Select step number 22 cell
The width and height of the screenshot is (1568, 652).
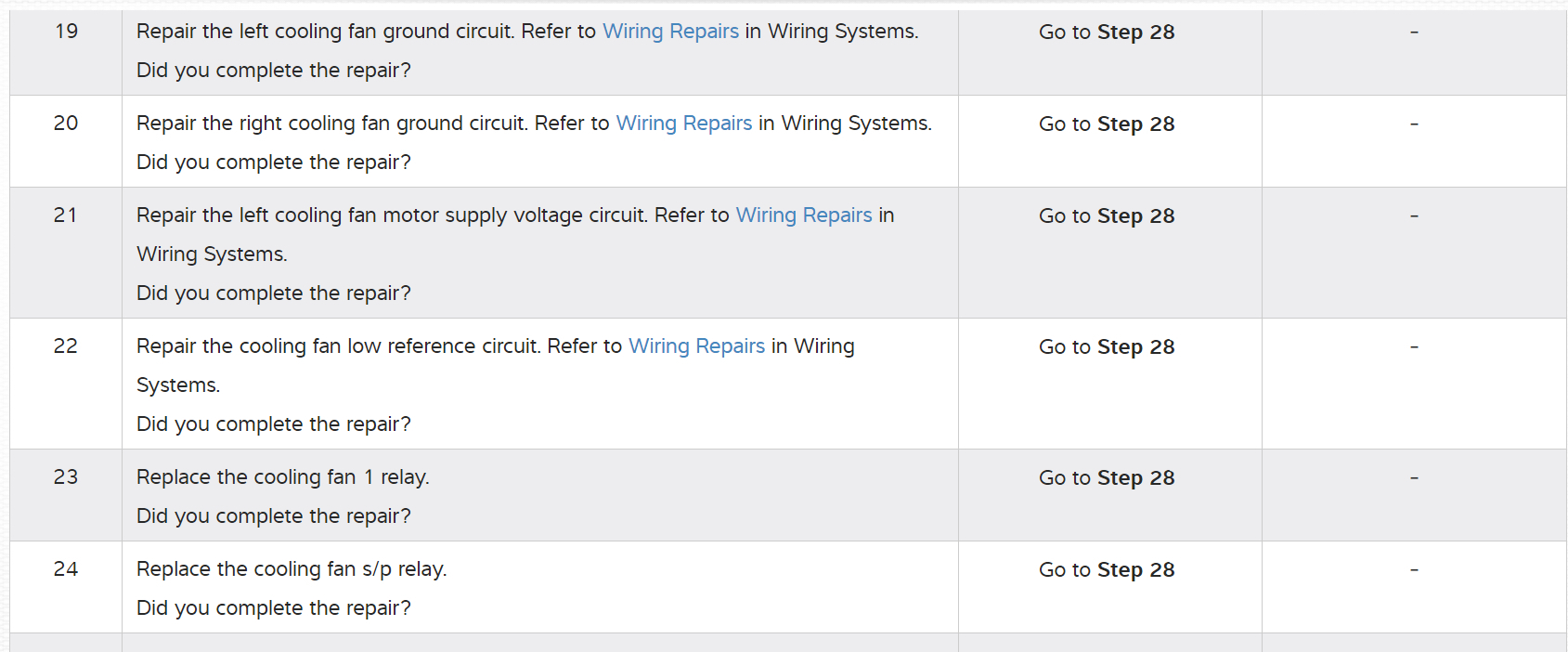click(66, 346)
